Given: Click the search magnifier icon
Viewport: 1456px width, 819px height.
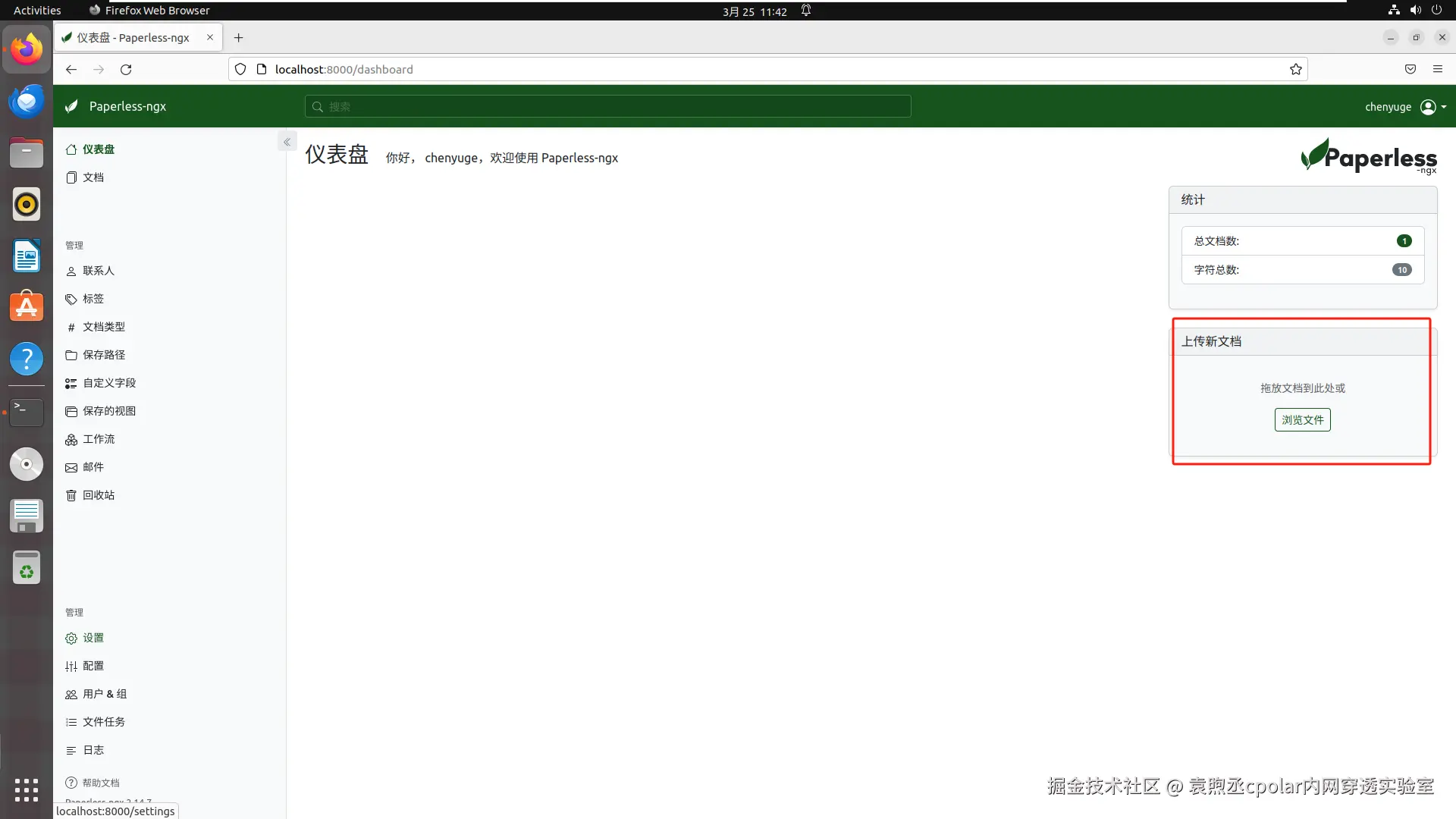Looking at the screenshot, I should (x=318, y=107).
